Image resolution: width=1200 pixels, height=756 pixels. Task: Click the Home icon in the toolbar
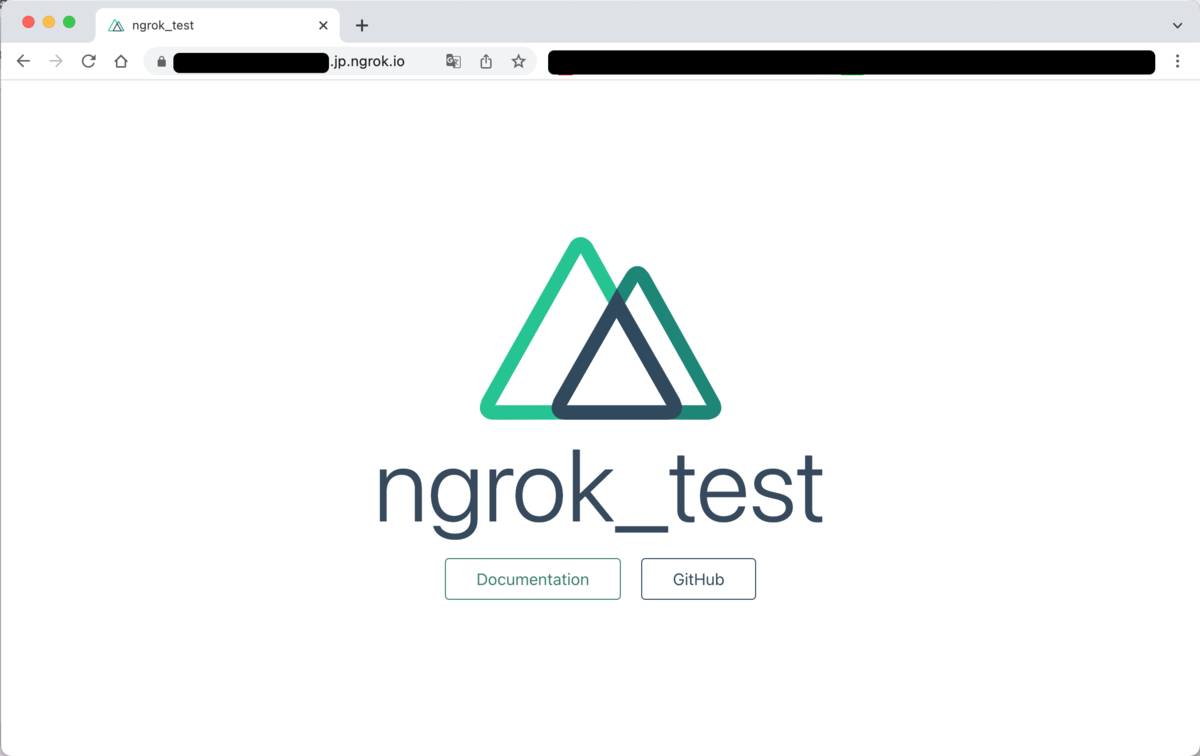(120, 61)
